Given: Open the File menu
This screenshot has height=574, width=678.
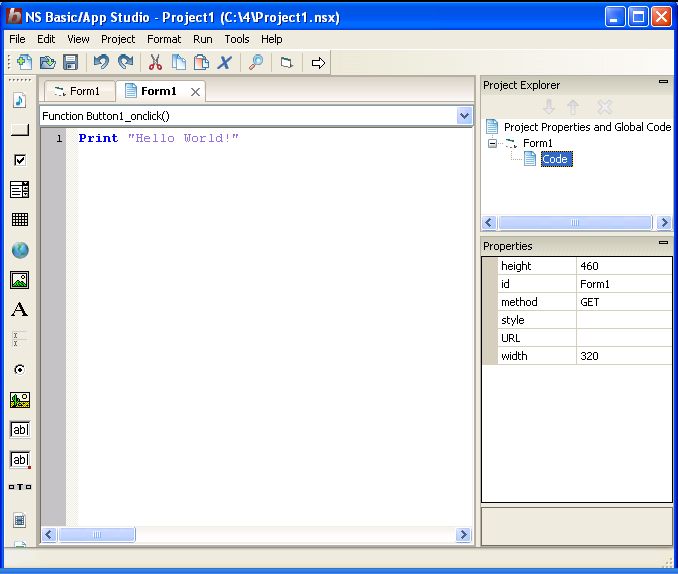Looking at the screenshot, I should click(x=17, y=39).
